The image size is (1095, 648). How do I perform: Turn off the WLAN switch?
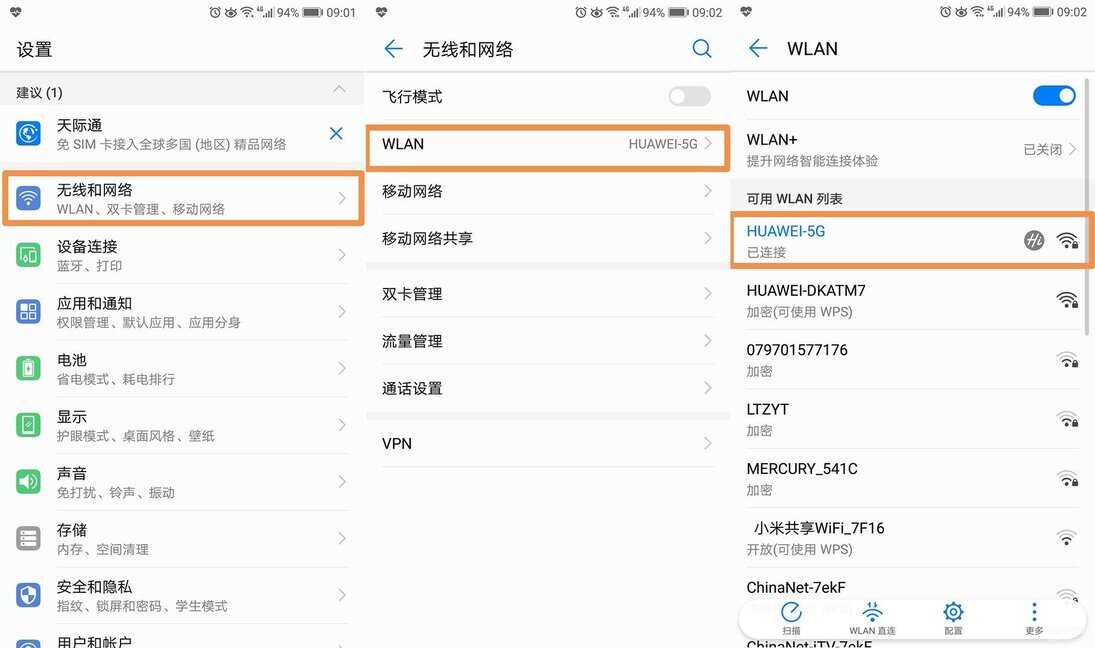(x=1054, y=96)
